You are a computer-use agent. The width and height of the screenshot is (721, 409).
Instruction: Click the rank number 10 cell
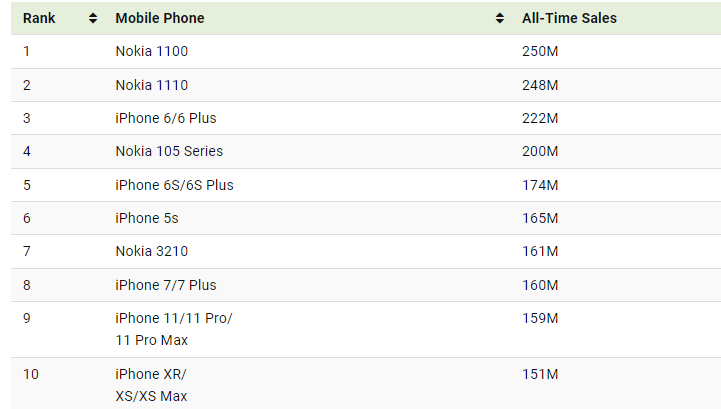click(31, 374)
